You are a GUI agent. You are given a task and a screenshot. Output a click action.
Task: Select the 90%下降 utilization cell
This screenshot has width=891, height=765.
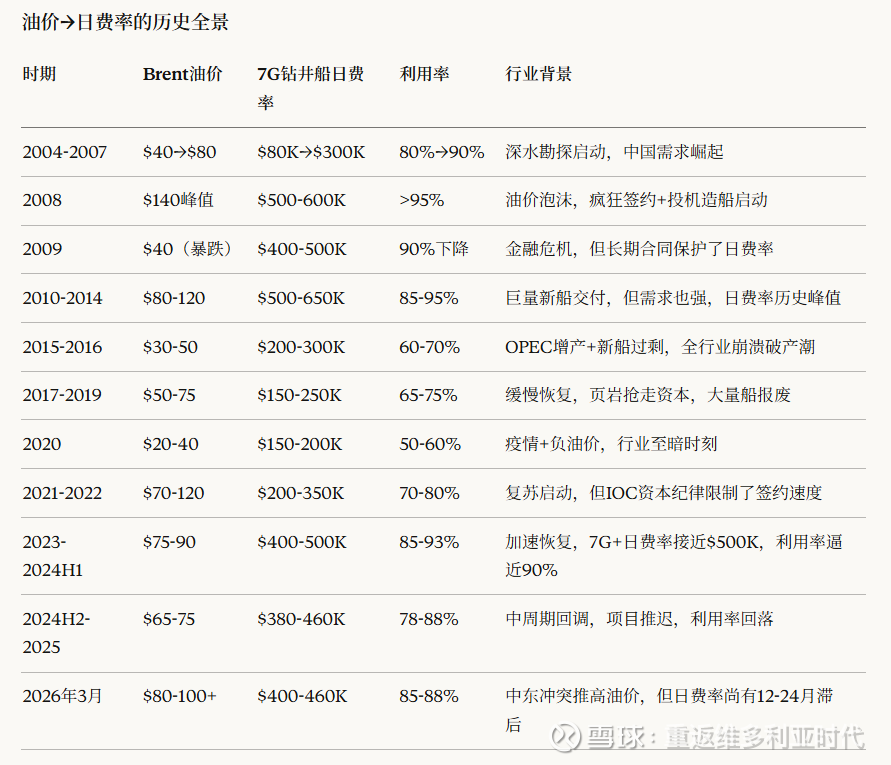click(x=434, y=249)
